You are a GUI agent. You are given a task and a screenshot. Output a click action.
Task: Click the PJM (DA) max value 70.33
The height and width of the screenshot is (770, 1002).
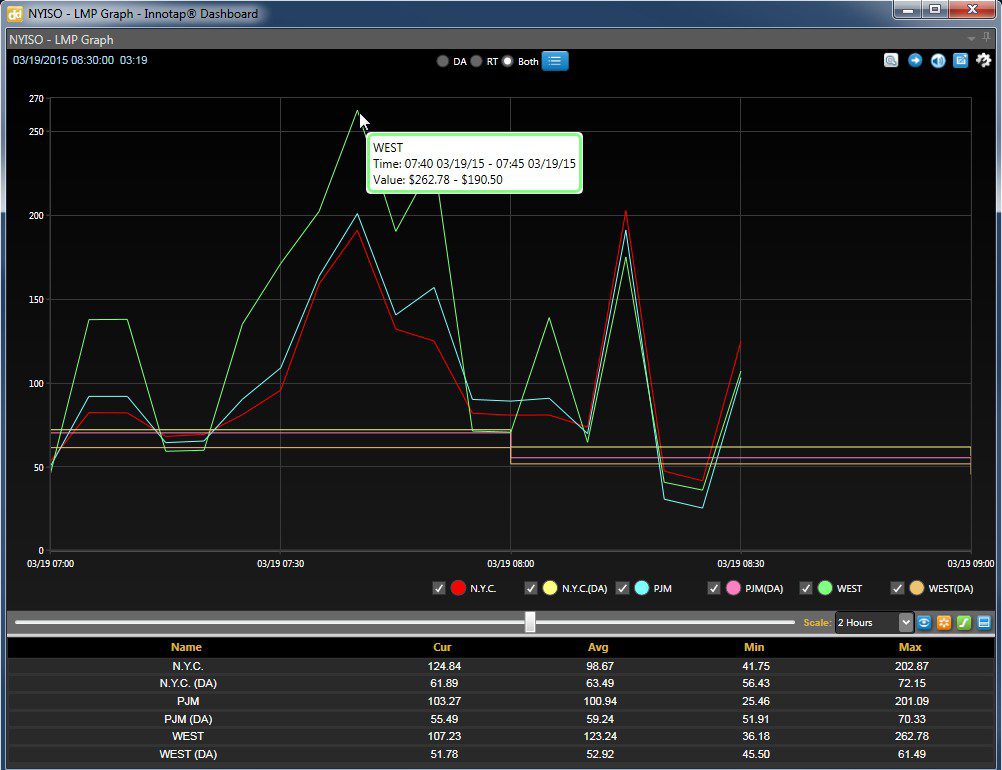click(x=912, y=719)
